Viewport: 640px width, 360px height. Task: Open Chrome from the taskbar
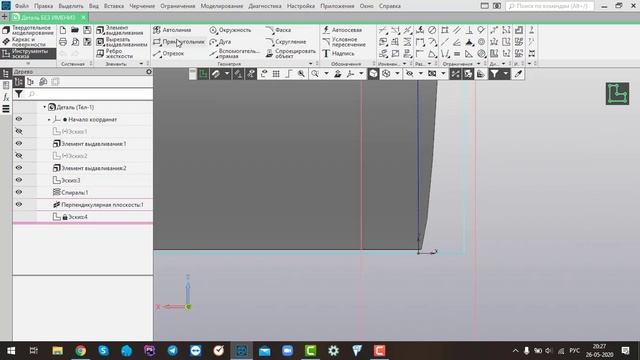point(81,351)
